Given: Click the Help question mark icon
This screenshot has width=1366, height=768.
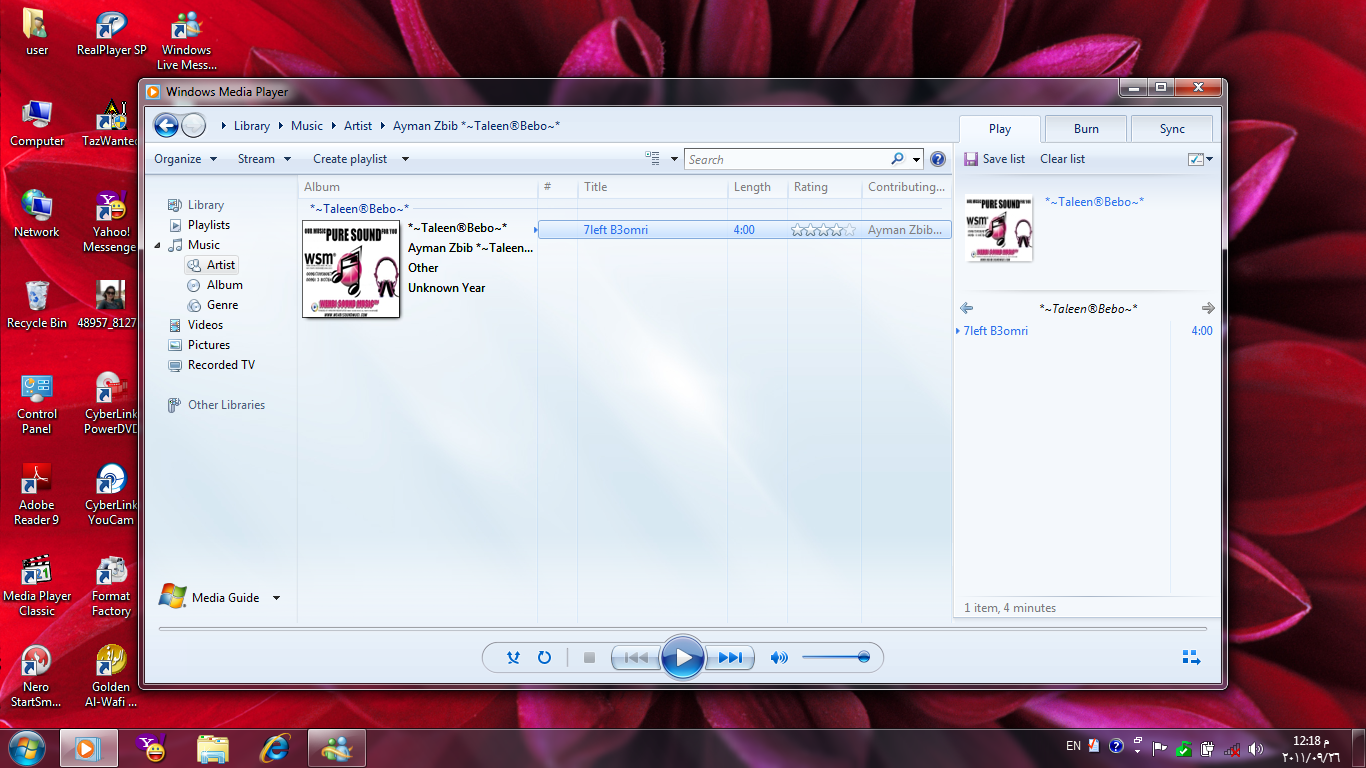Looking at the screenshot, I should pos(937,159).
